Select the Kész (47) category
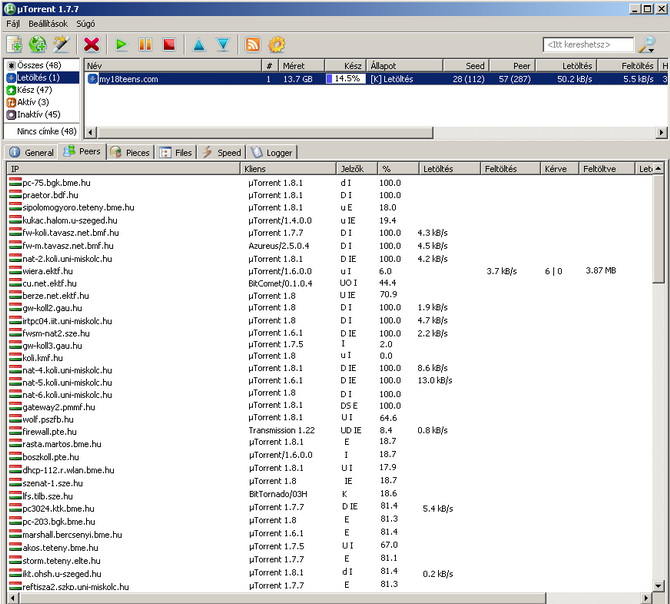Viewport: 670px width, 604px height. click(29, 90)
